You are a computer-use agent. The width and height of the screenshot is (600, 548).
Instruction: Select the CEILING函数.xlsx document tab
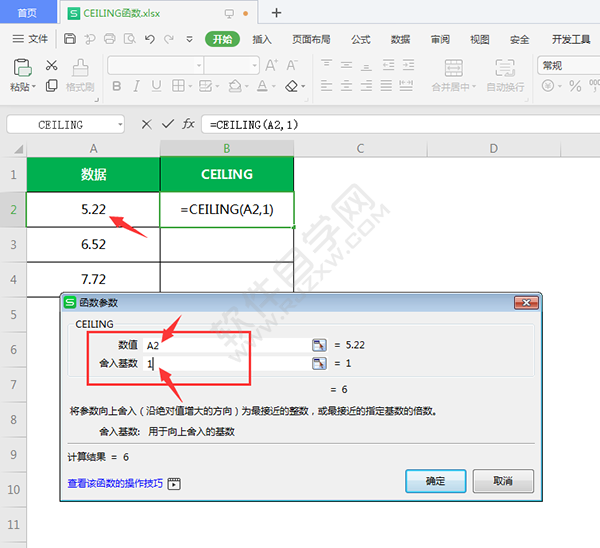pyautogui.click(x=158, y=13)
